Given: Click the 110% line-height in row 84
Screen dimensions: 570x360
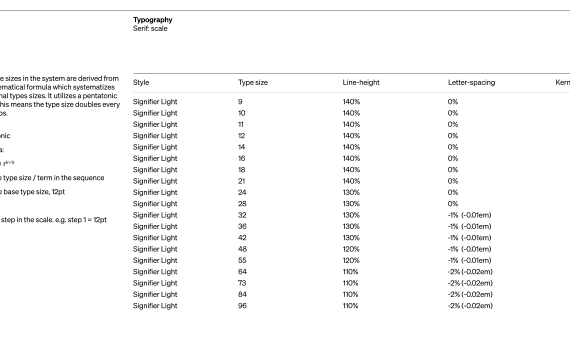Looking at the screenshot, I should coord(350,295).
